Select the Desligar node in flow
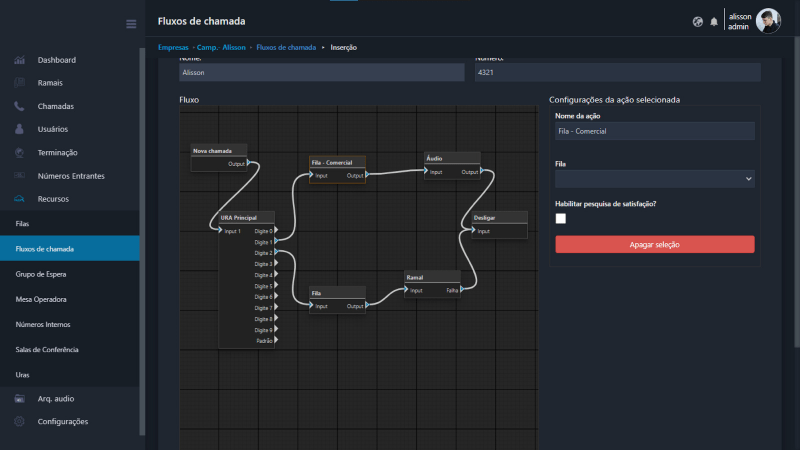800x450 pixels. 499,217
